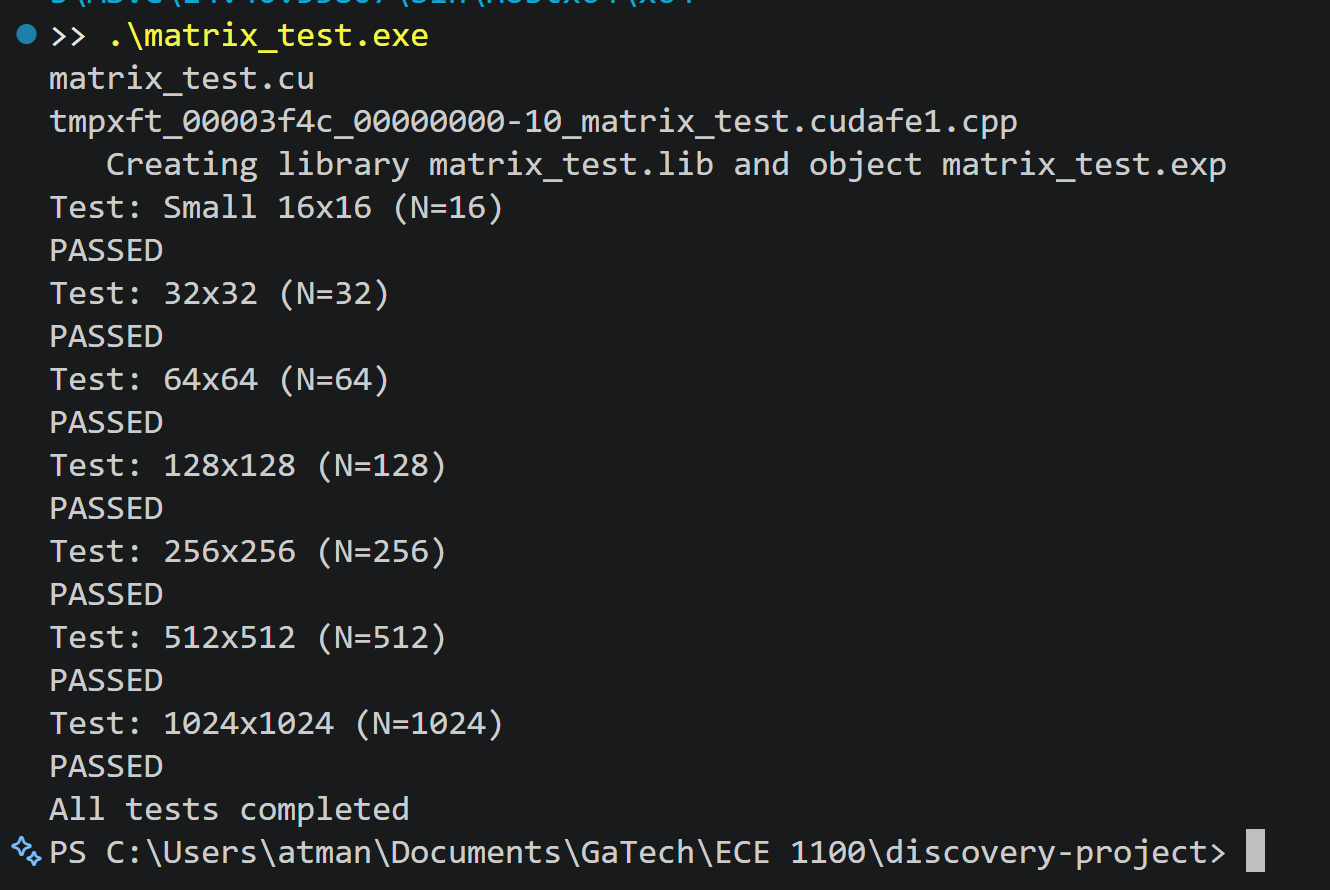The image size is (1330, 890).
Task: Click the .\matrix_test.exe command text
Action: 269,37
